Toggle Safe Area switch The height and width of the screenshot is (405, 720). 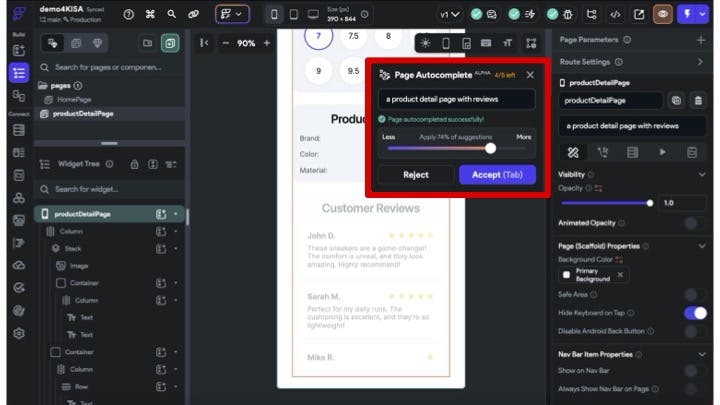pos(694,295)
